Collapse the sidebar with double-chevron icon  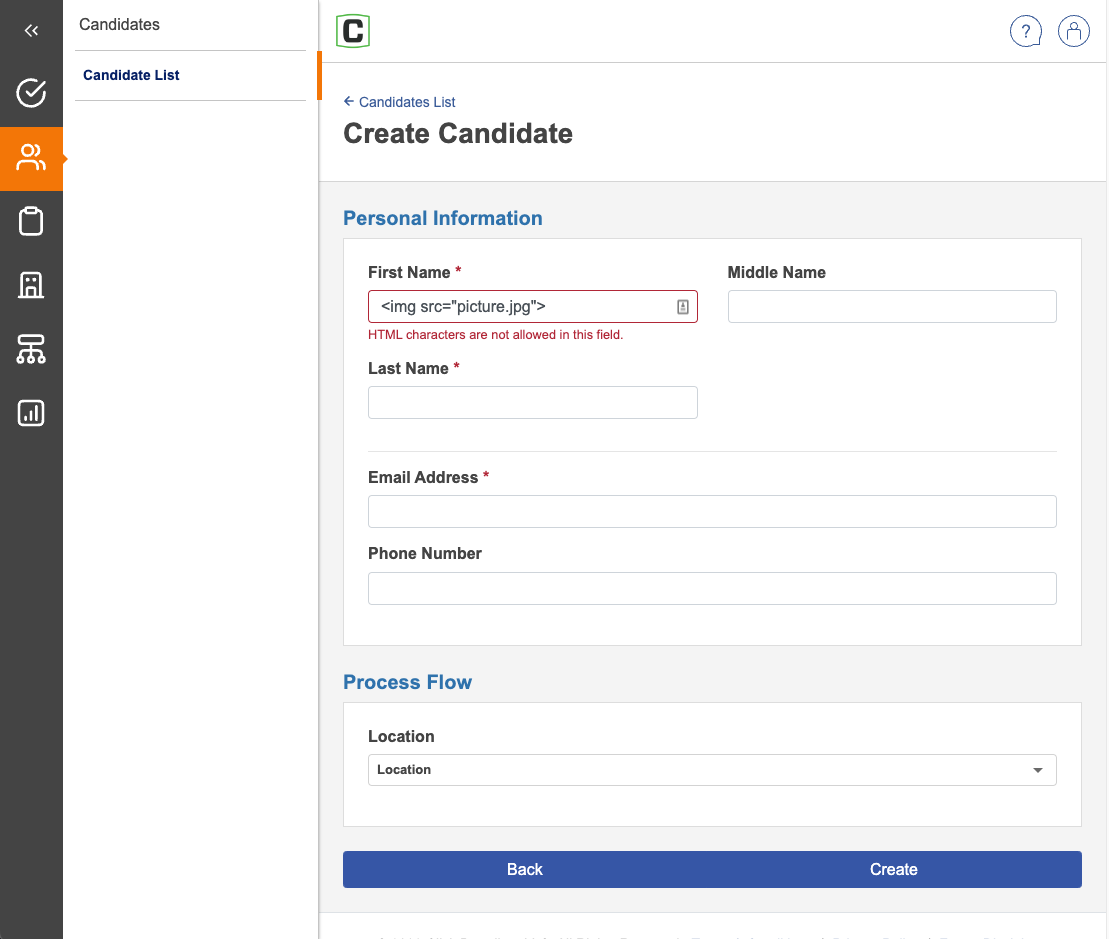(x=31, y=31)
